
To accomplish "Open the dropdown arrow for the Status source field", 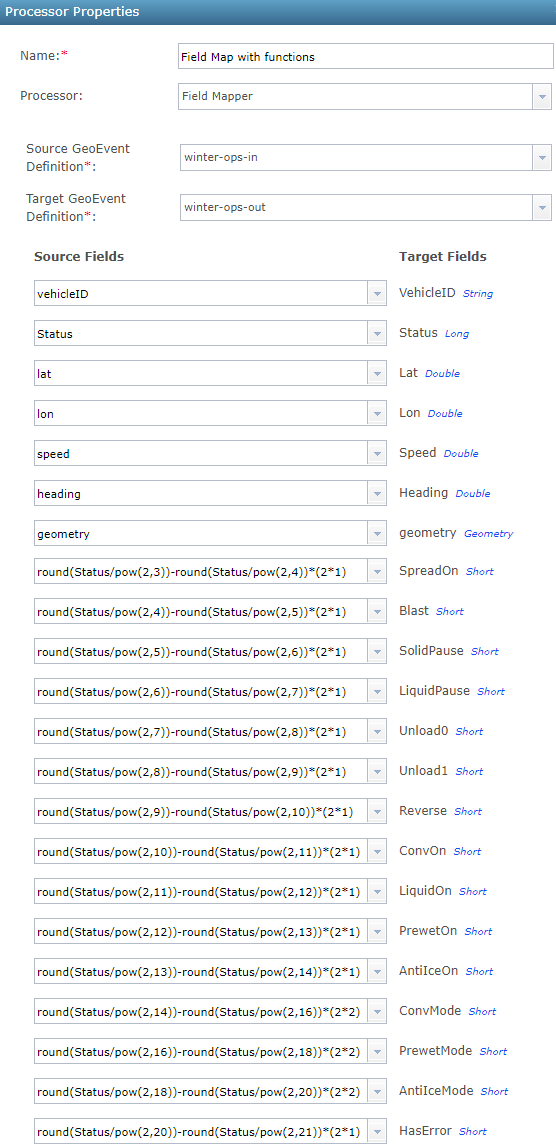I will point(377,334).
